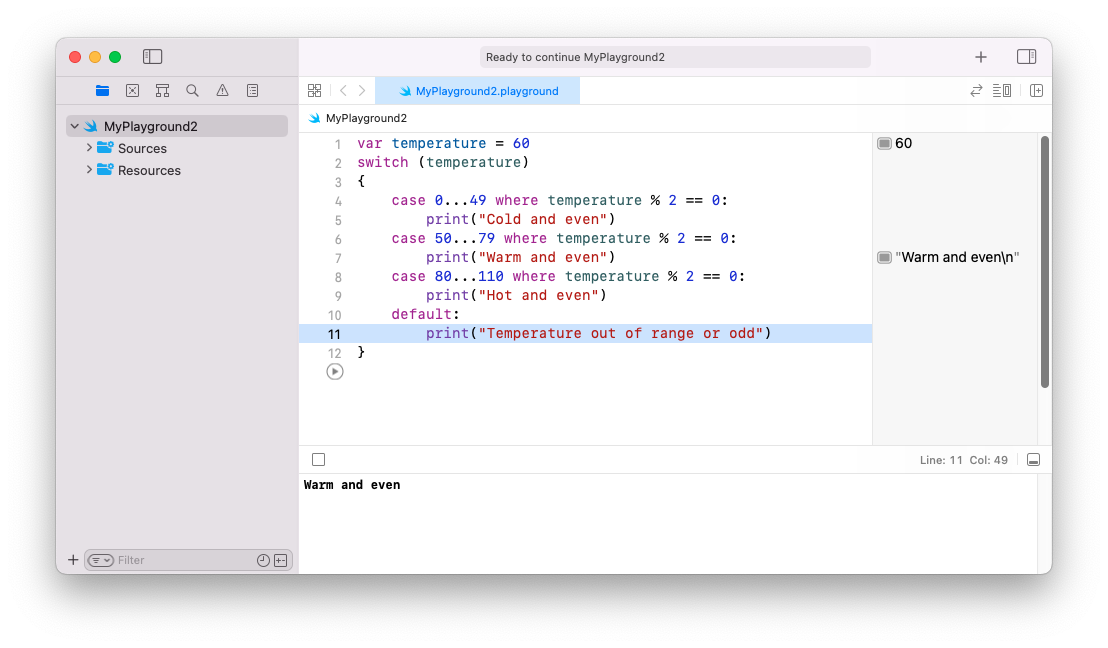The width and height of the screenshot is (1108, 648).
Task: Click "switch (temperature)" on line 2
Action: click(443, 163)
